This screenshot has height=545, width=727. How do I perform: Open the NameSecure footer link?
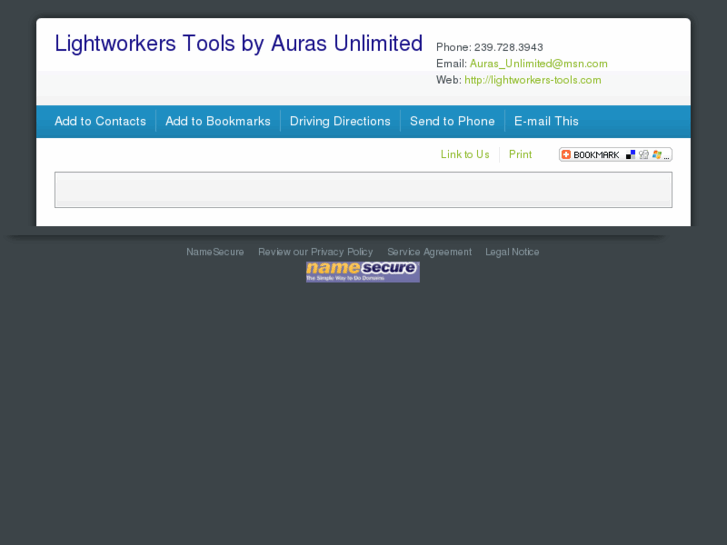pos(215,252)
